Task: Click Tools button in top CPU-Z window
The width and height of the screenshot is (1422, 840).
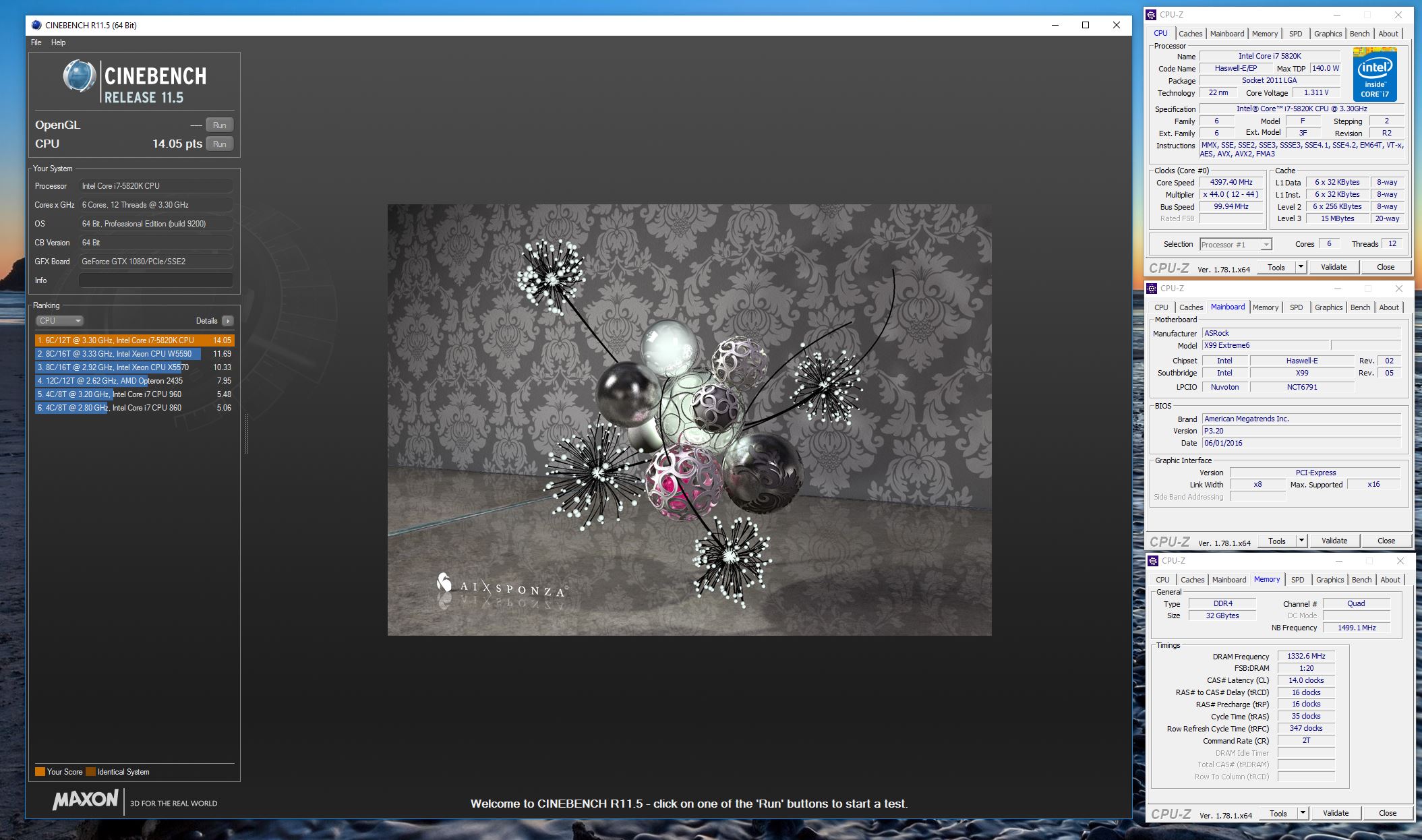Action: pos(1276,268)
